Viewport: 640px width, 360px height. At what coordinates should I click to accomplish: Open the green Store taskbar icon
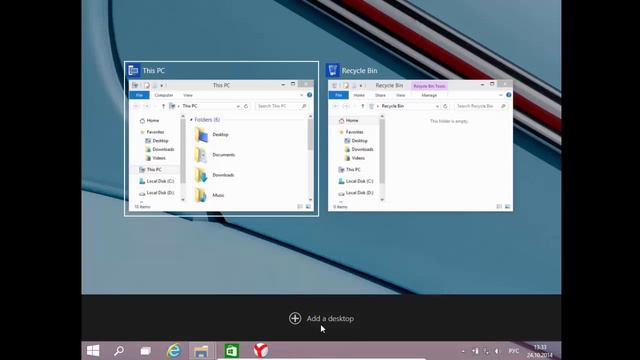point(231,351)
